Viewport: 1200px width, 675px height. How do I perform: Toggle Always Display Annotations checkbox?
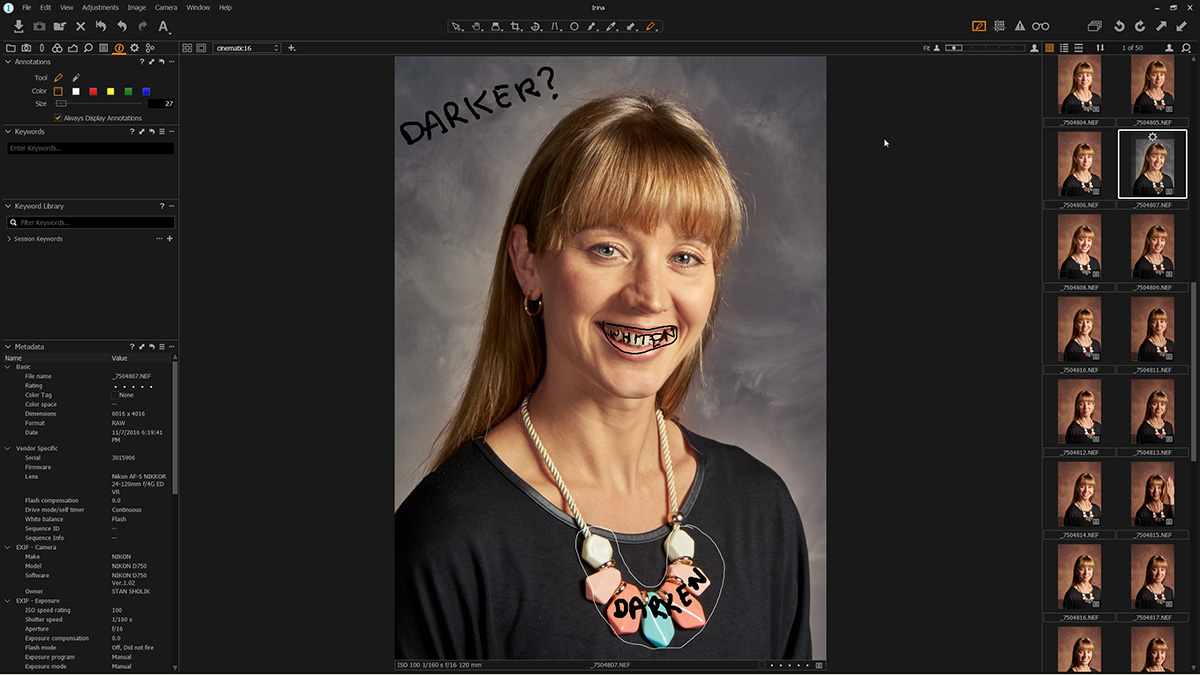[x=58, y=118]
